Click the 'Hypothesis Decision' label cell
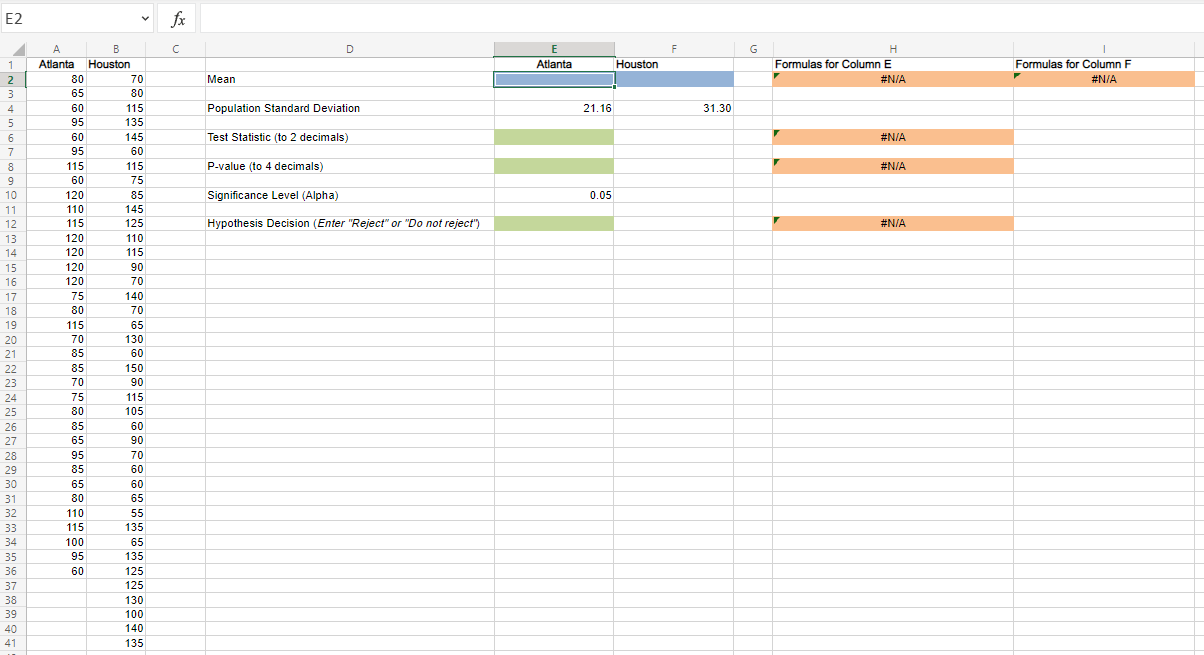The image size is (1204, 655). 350,224
